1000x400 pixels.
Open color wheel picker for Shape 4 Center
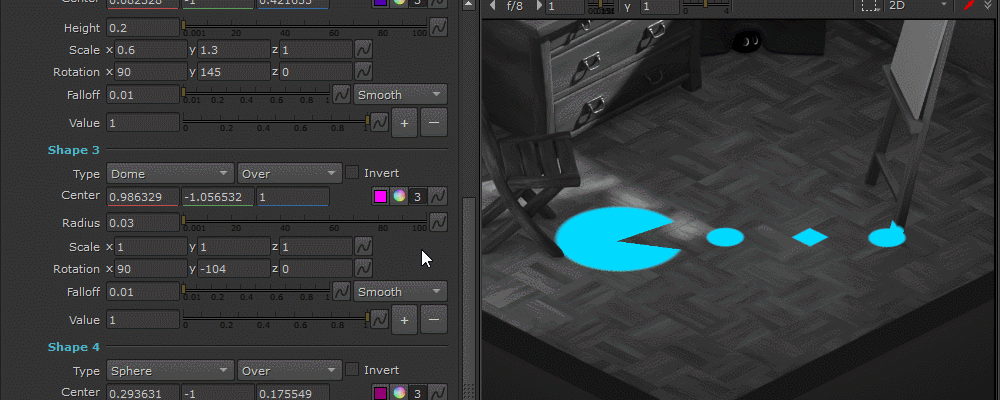(399, 392)
